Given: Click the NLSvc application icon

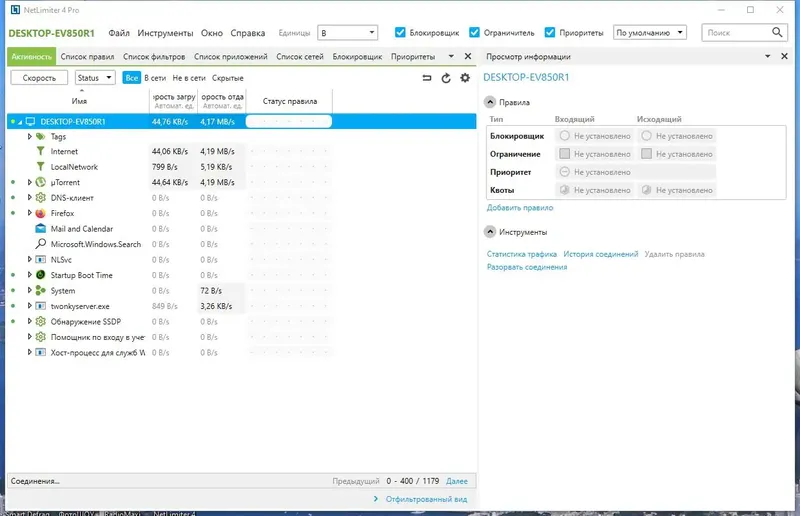Looking at the screenshot, I should tap(40, 259).
